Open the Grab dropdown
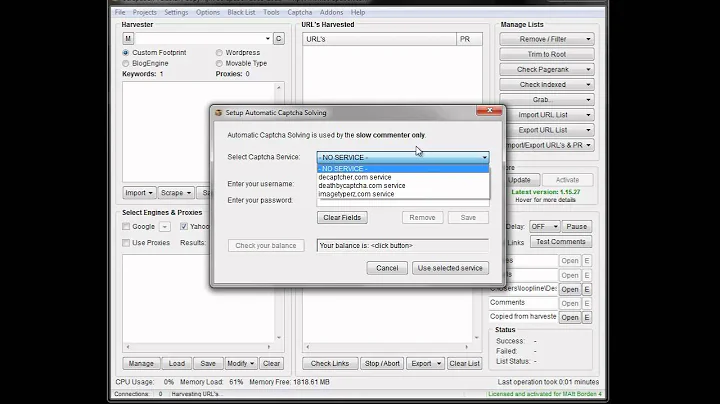This screenshot has height=404, width=720. [x=547, y=100]
